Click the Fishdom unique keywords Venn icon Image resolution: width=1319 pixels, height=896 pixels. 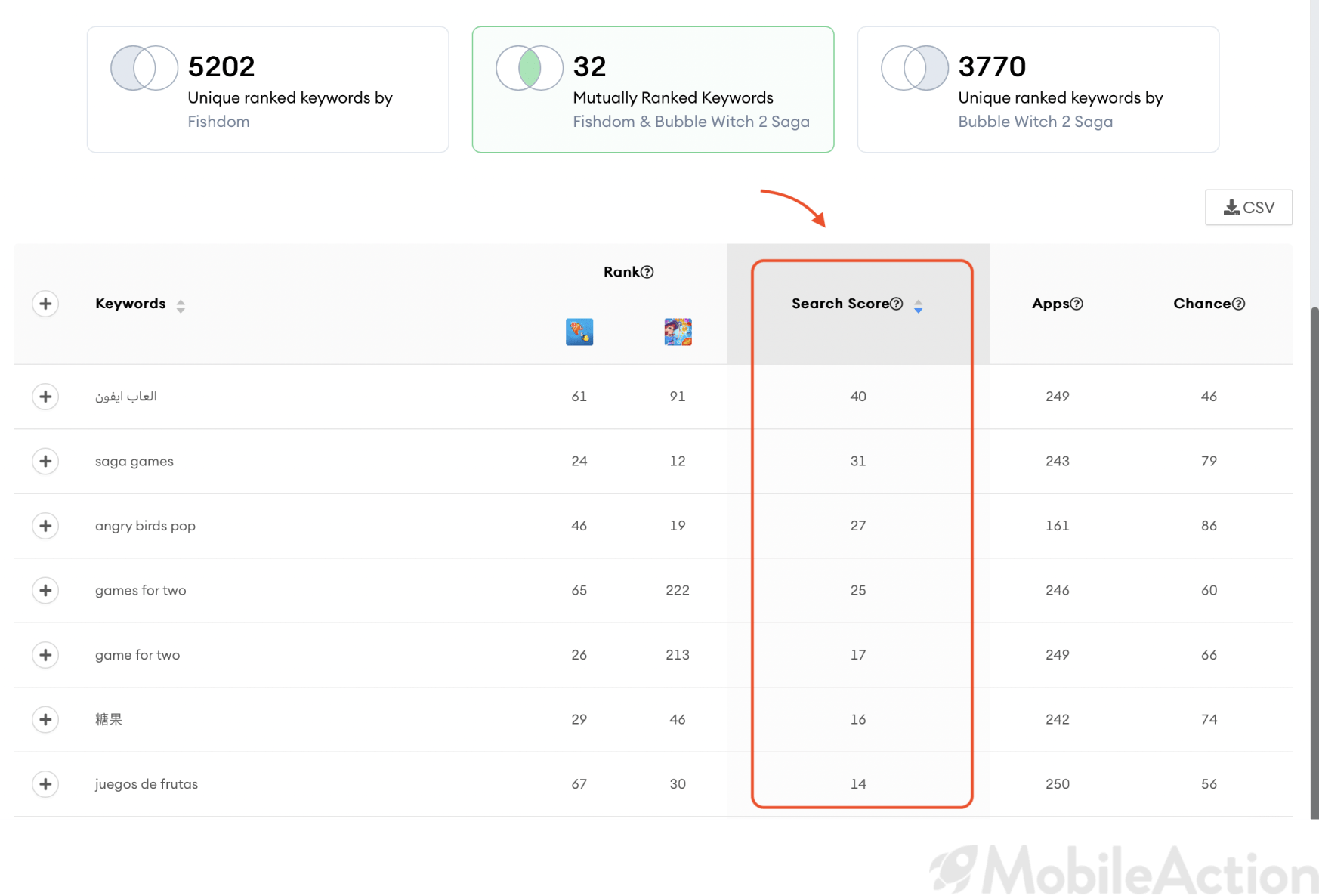144,68
